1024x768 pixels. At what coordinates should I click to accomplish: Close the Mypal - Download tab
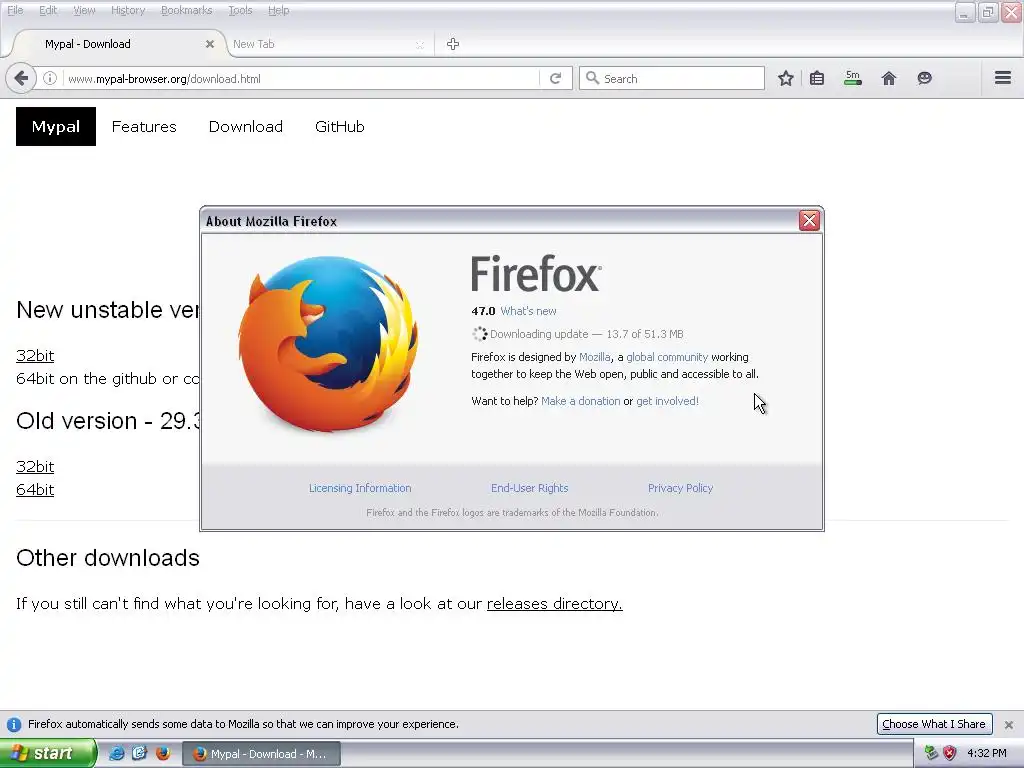210,44
